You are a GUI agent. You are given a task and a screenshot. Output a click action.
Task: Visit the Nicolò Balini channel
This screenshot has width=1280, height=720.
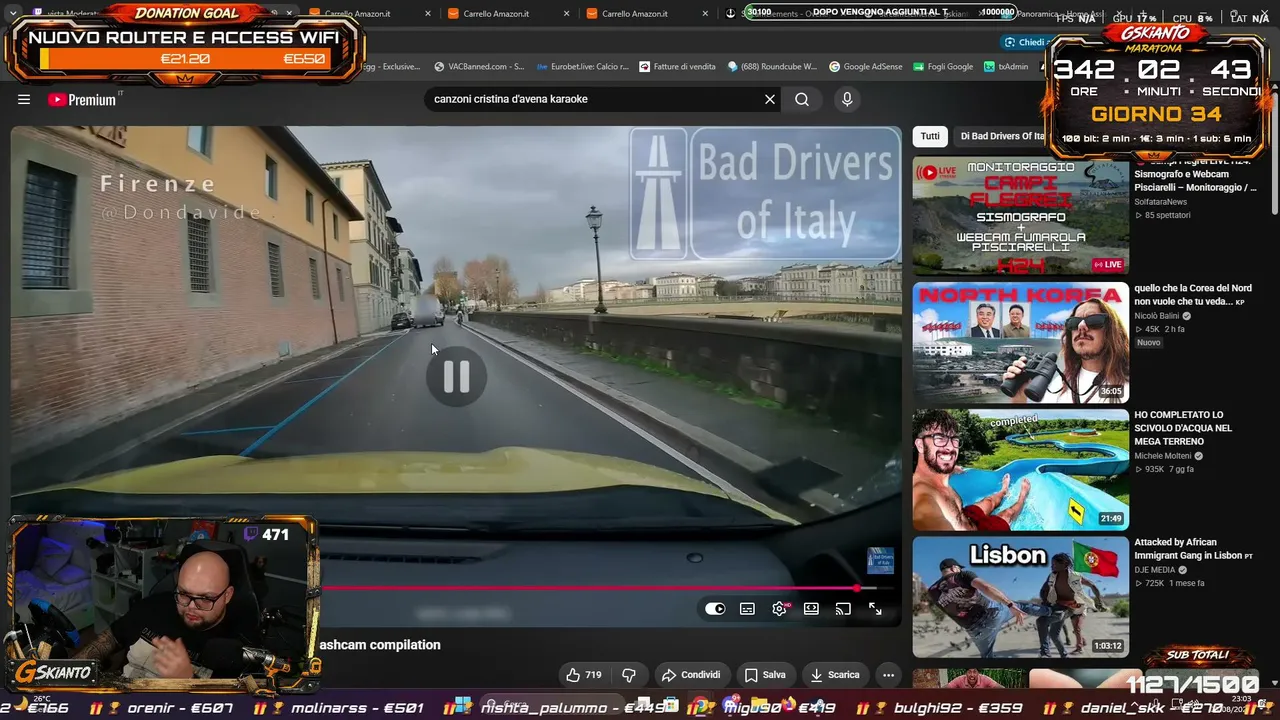(x=1162, y=316)
